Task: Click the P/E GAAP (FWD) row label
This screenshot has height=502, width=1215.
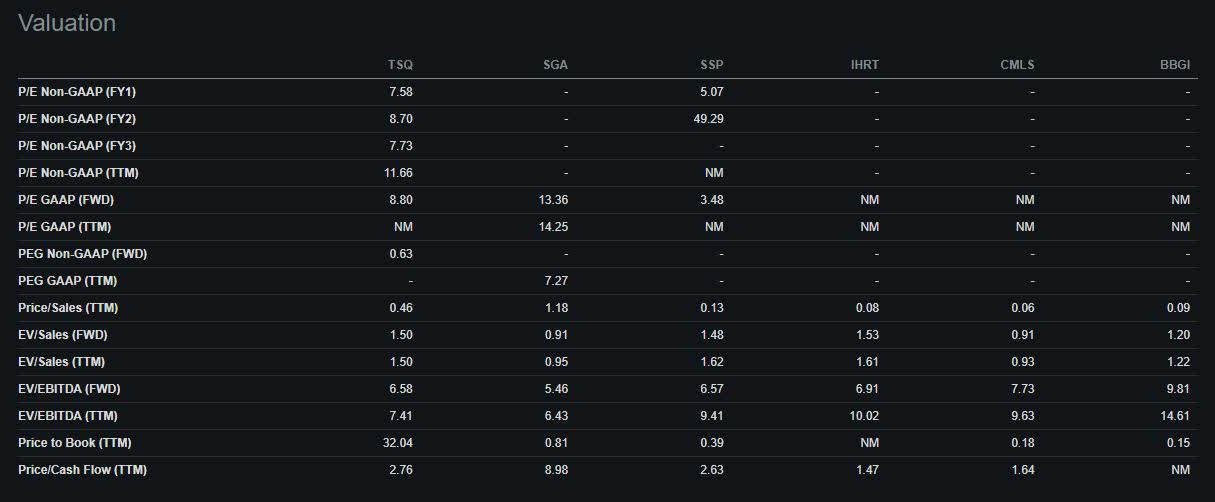Action: (x=72, y=200)
